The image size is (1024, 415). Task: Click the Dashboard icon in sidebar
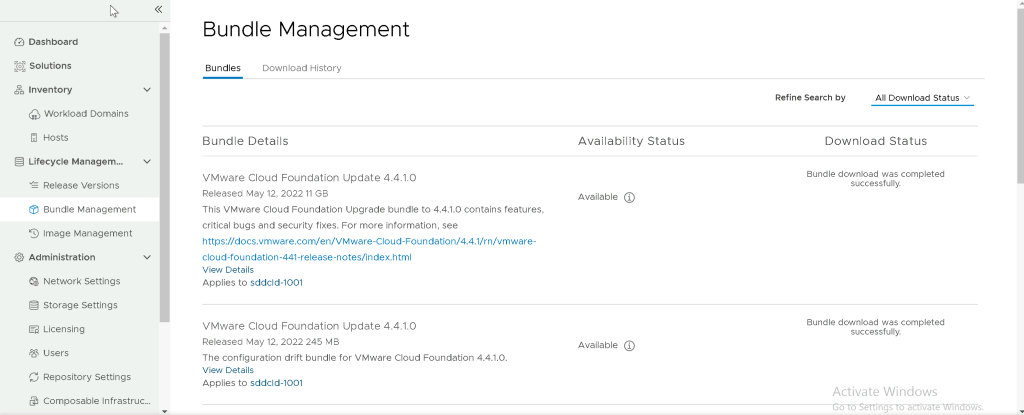click(20, 42)
